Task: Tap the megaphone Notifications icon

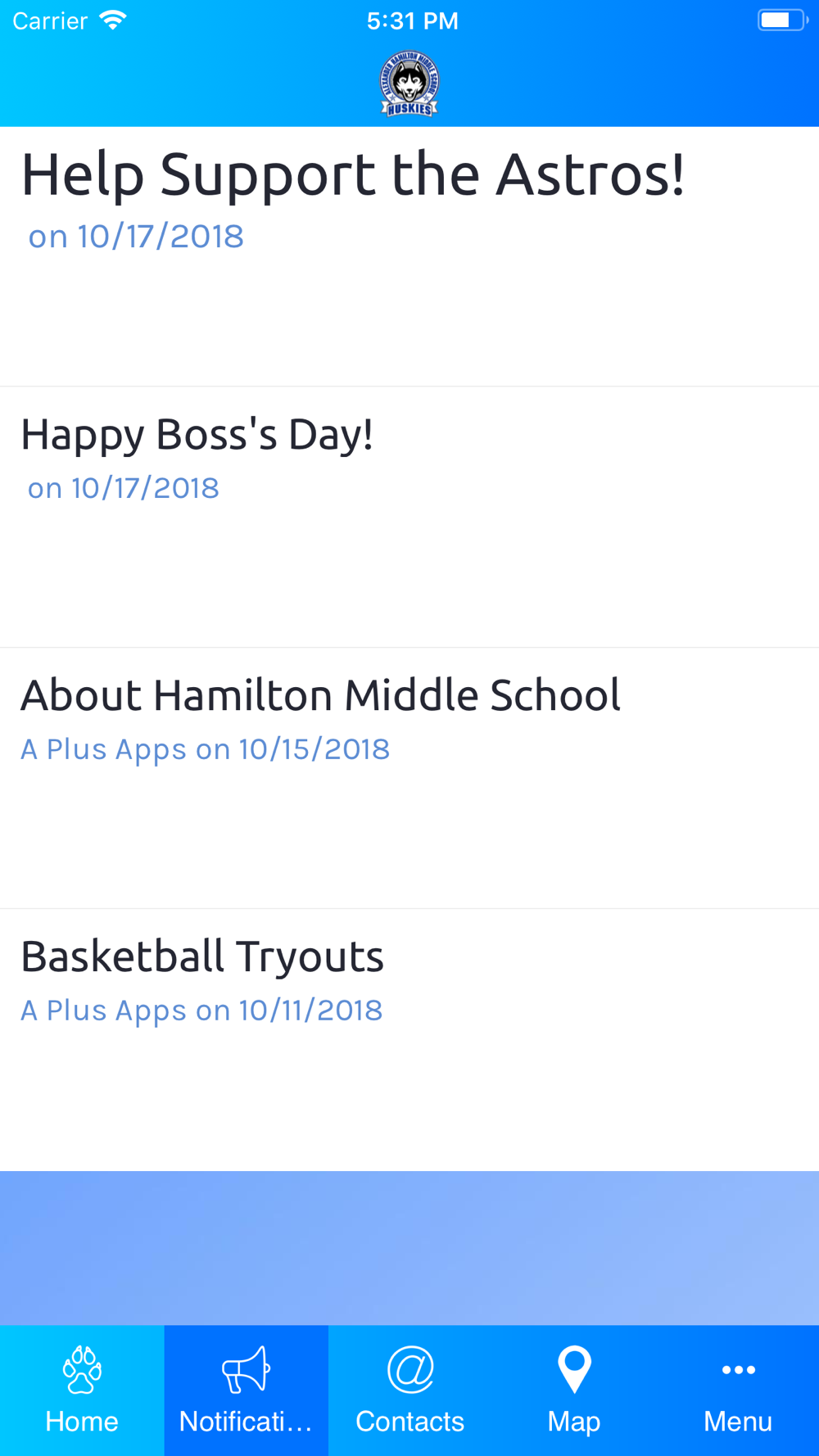Action: [246, 1369]
